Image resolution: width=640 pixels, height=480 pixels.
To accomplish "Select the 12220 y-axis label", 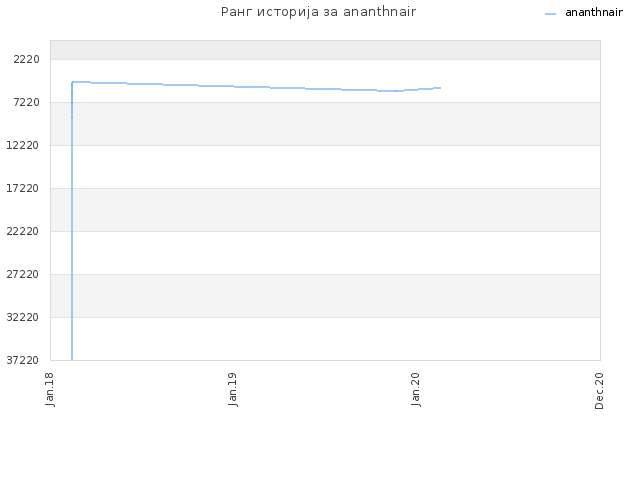I will coord(22,145).
